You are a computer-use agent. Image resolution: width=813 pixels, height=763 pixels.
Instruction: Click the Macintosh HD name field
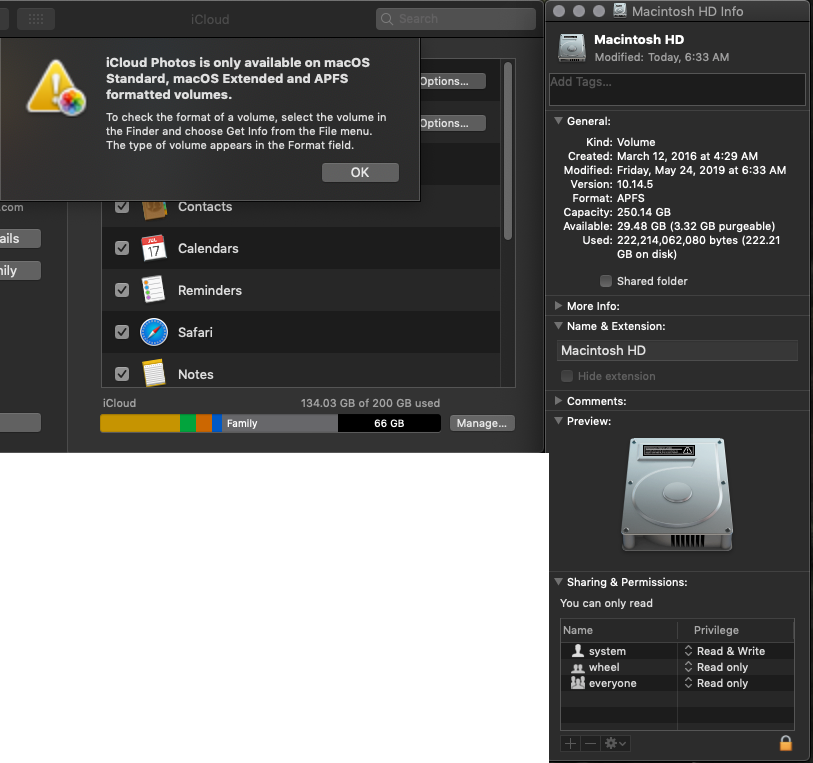[677, 350]
